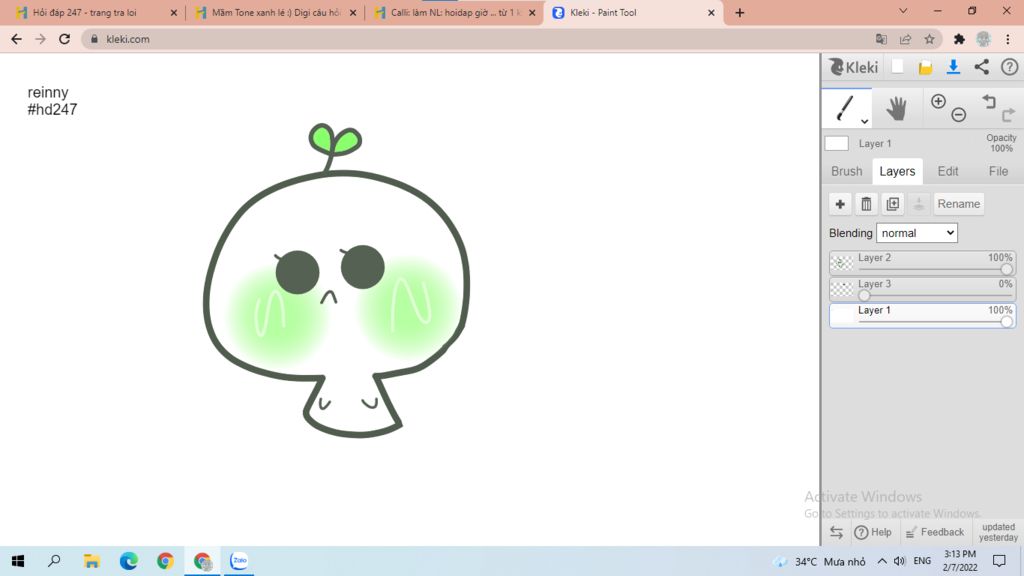This screenshot has height=576, width=1024.
Task: Delete the selected layer
Action: click(866, 204)
